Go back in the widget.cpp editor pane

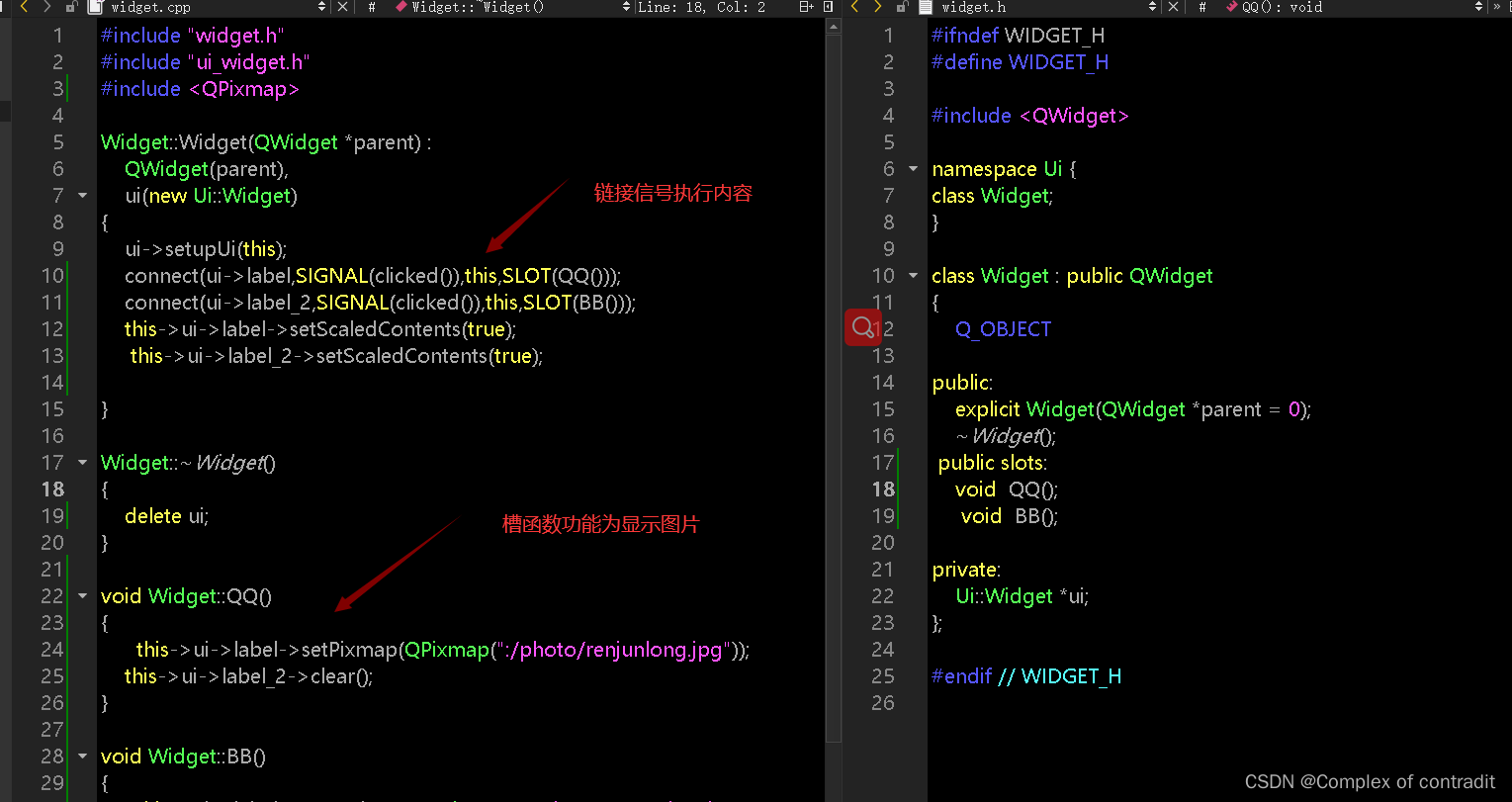(24, 6)
